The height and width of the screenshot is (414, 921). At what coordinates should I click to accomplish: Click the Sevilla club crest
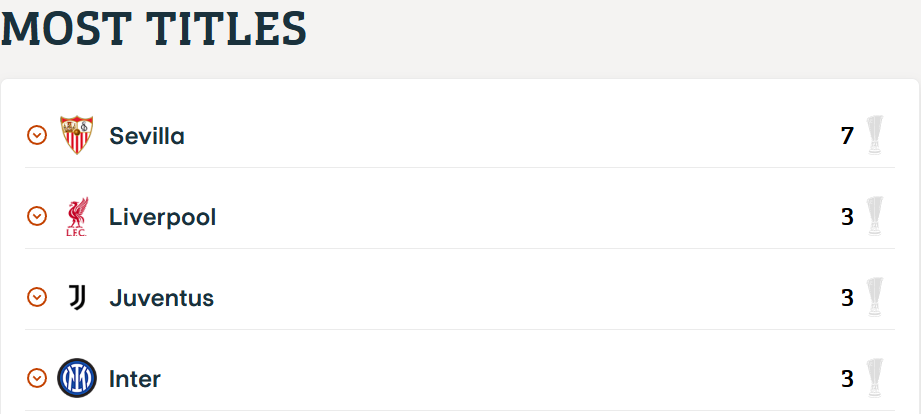pyautogui.click(x=77, y=136)
